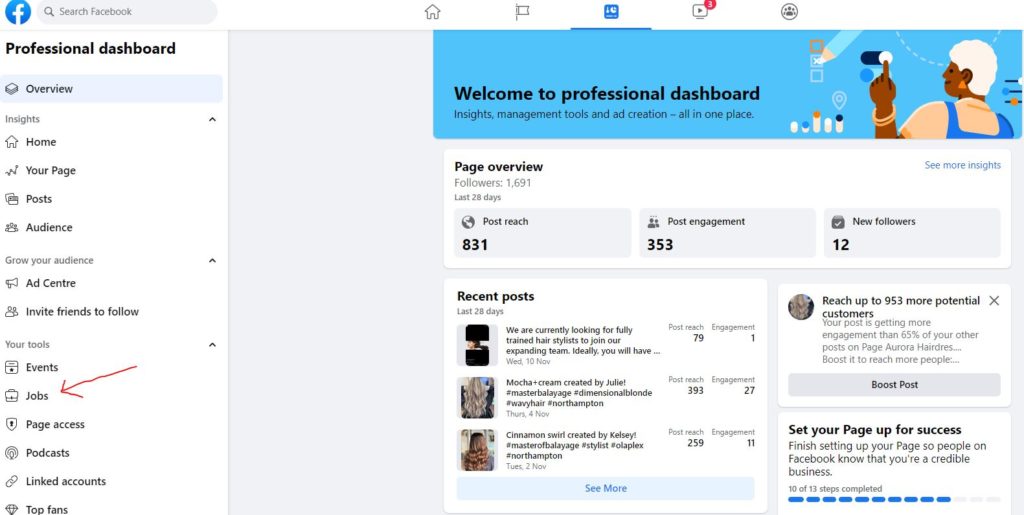
Task: Click the Boost Post button
Action: click(894, 384)
